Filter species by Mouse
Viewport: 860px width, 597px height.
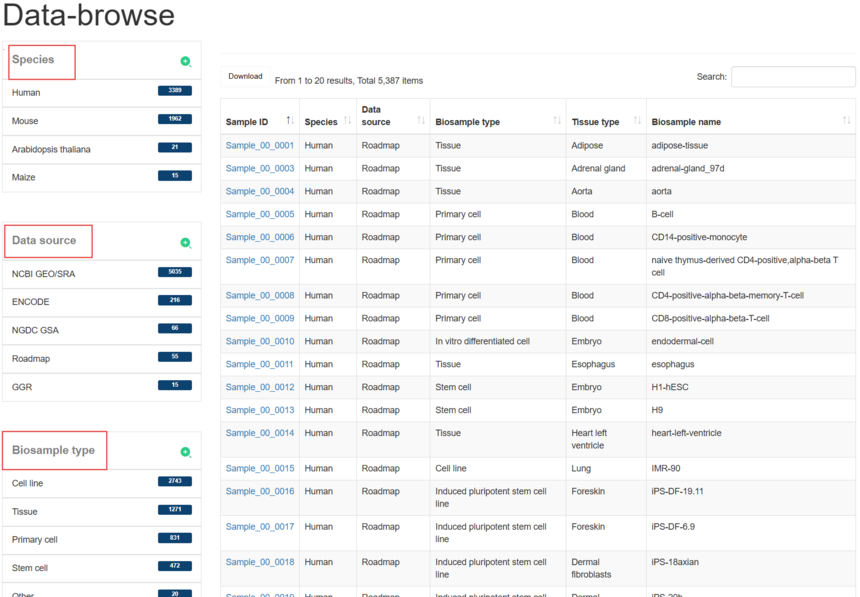[25, 120]
